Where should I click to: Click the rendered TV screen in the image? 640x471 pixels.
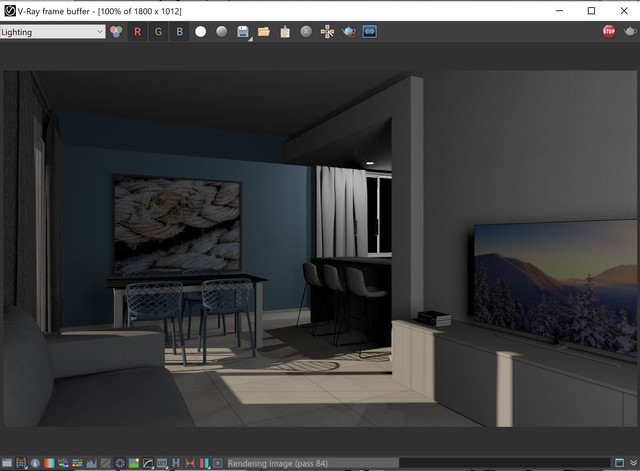pos(556,287)
